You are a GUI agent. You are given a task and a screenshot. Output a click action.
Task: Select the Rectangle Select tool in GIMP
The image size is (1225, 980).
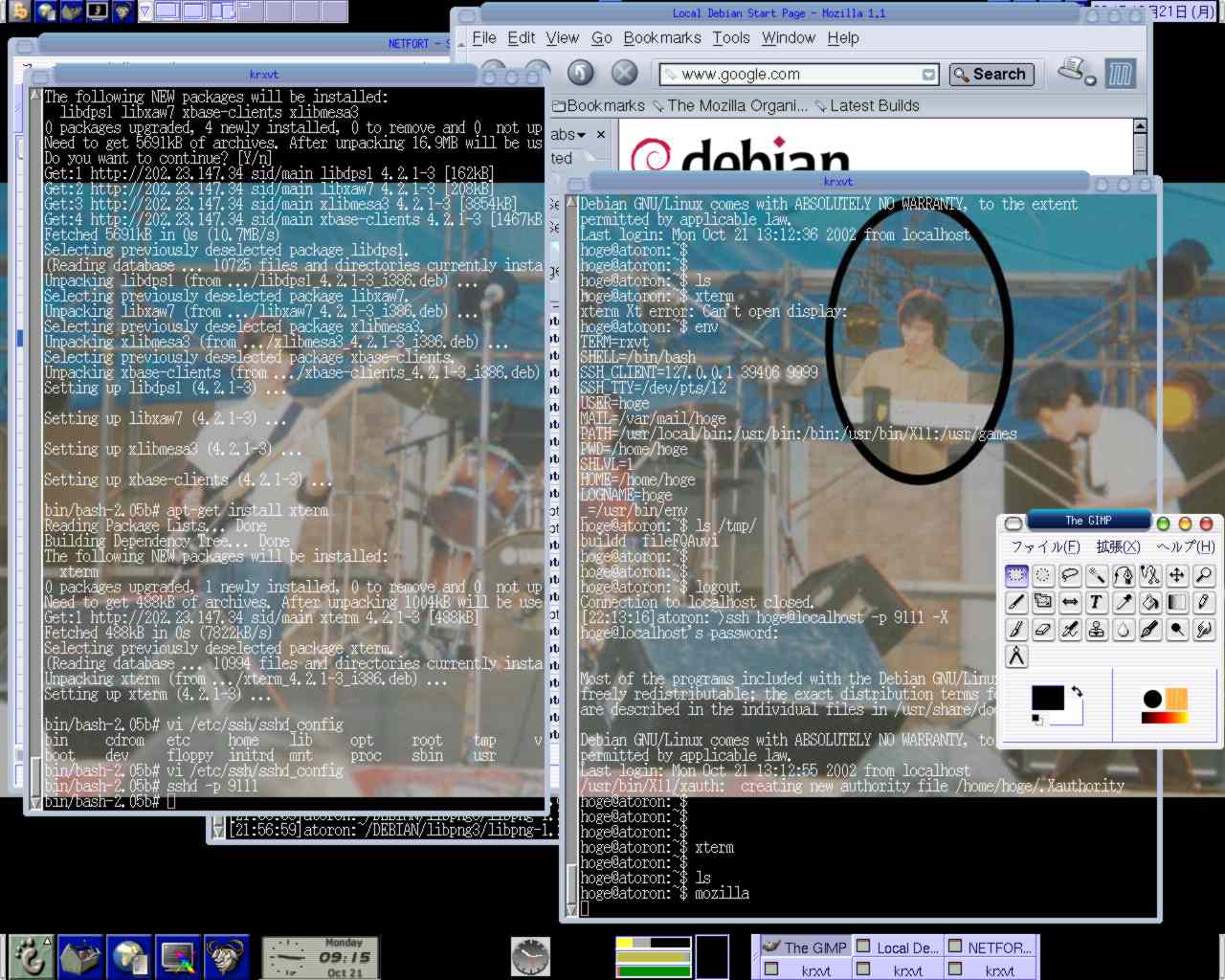(x=1016, y=575)
